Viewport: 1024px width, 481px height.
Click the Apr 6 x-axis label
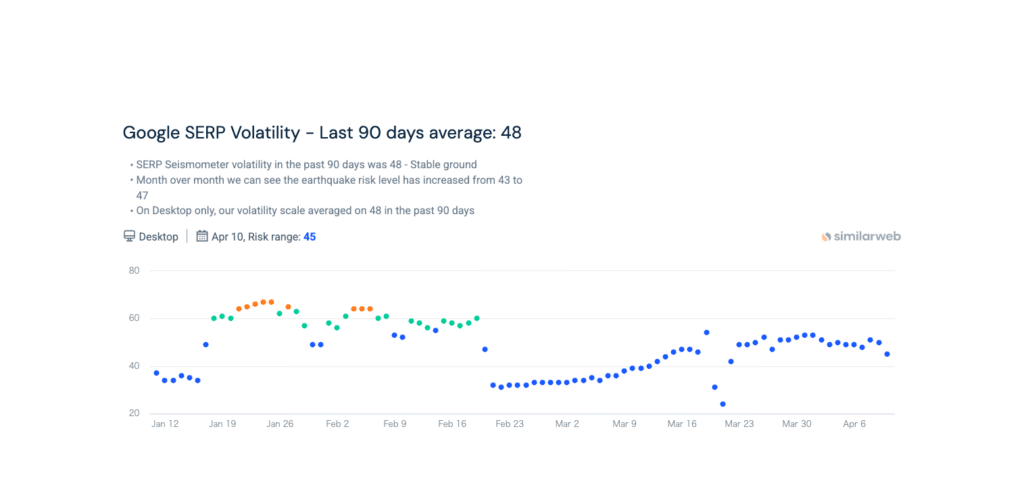click(854, 424)
